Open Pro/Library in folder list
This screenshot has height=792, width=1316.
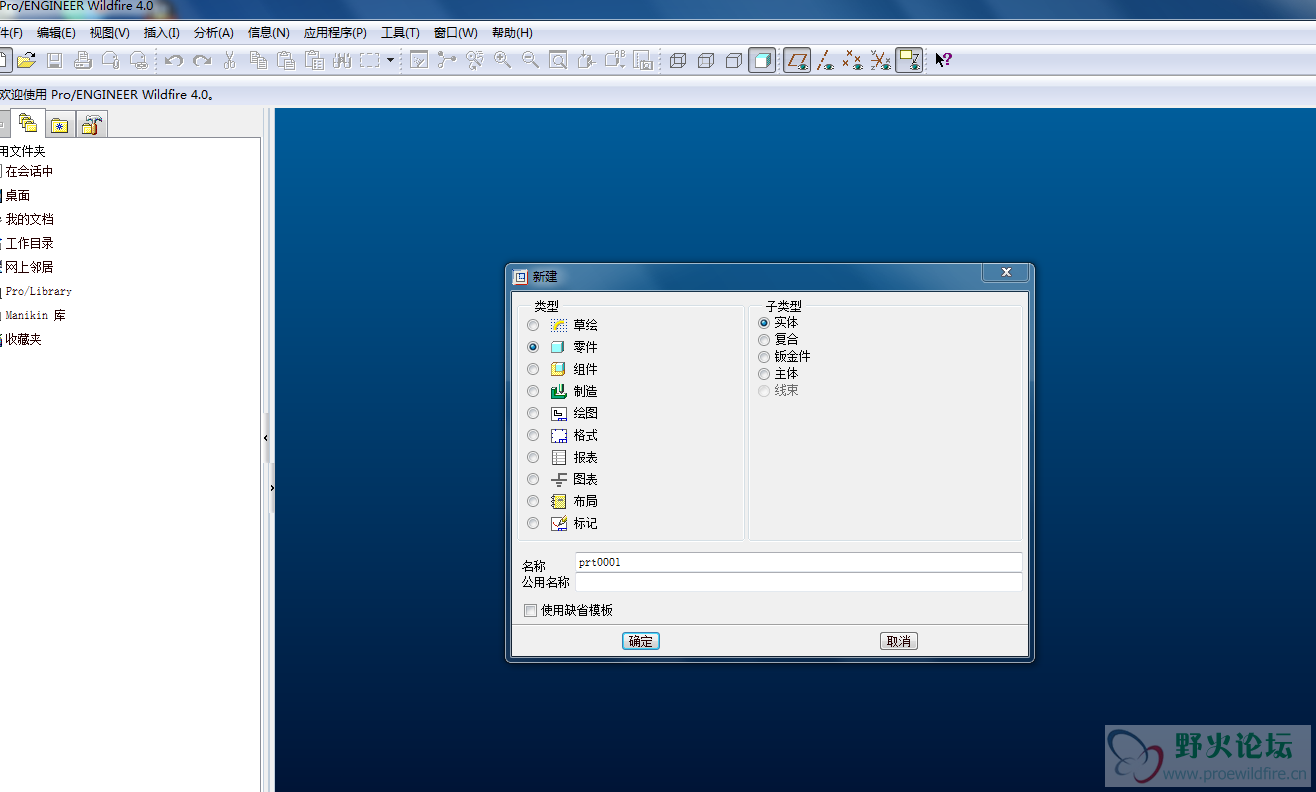pos(38,291)
